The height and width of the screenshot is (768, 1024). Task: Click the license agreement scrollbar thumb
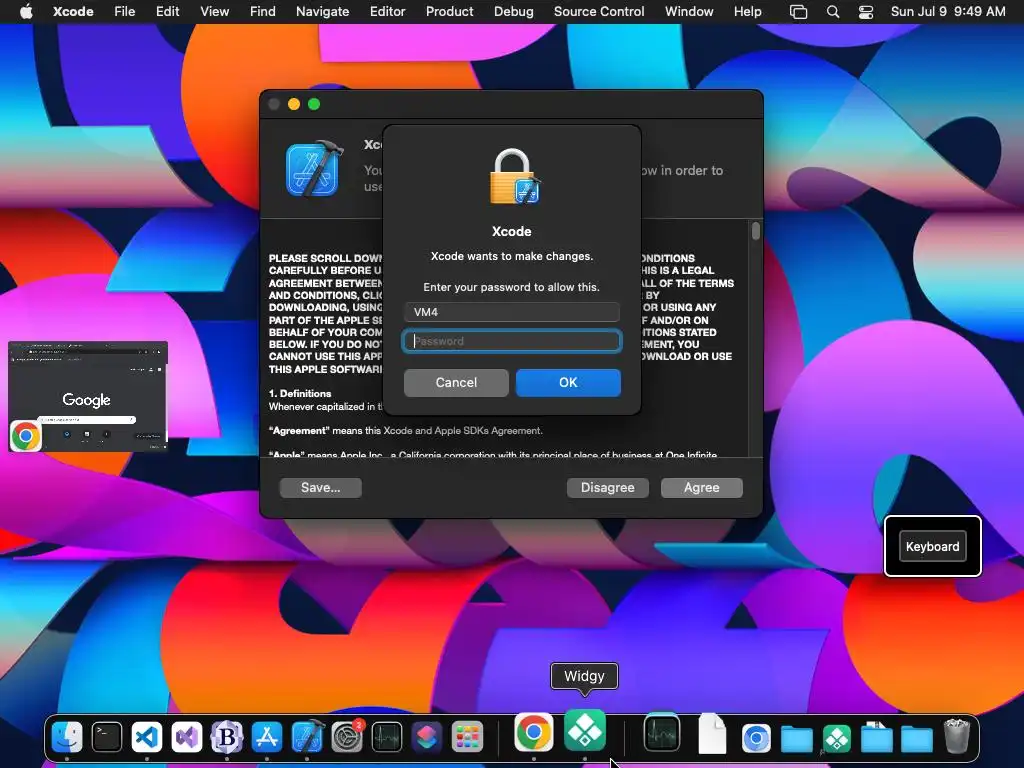click(756, 231)
